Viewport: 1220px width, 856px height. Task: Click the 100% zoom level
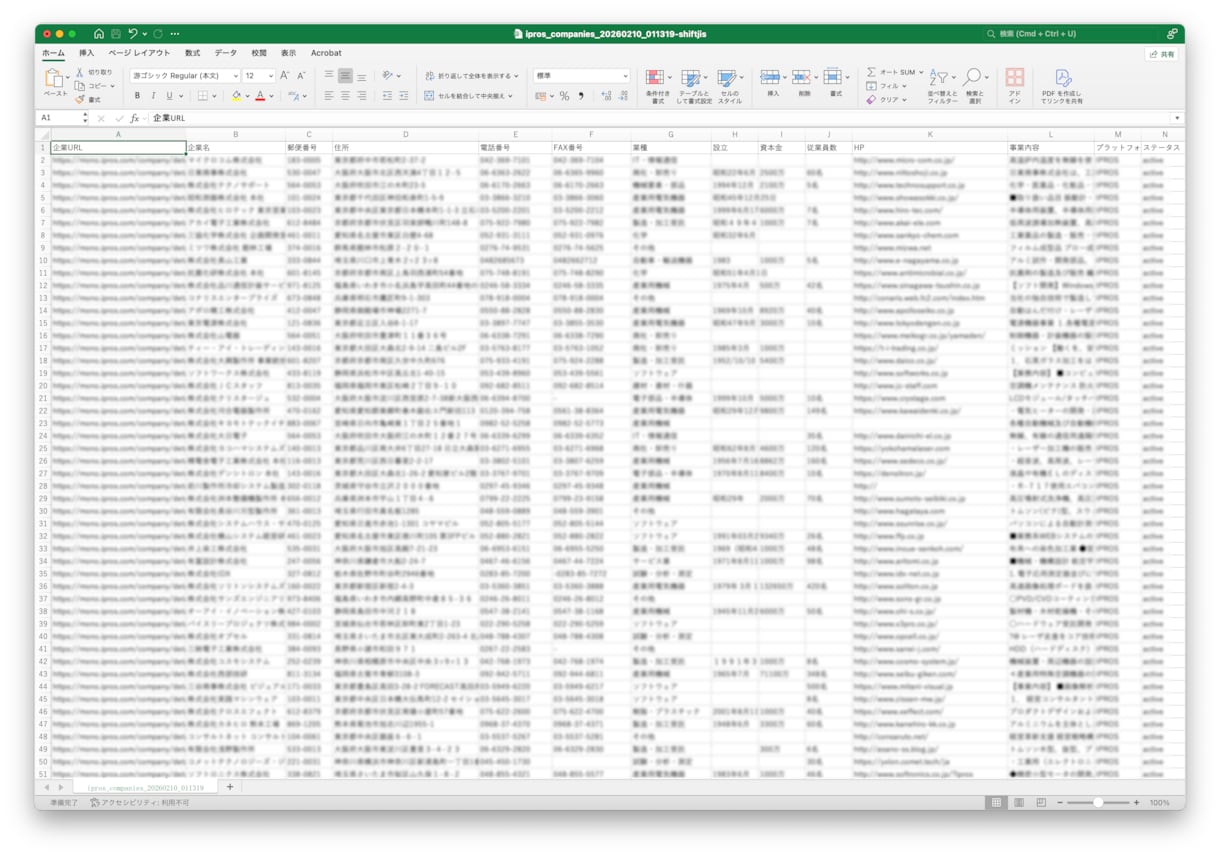pyautogui.click(x=1159, y=802)
